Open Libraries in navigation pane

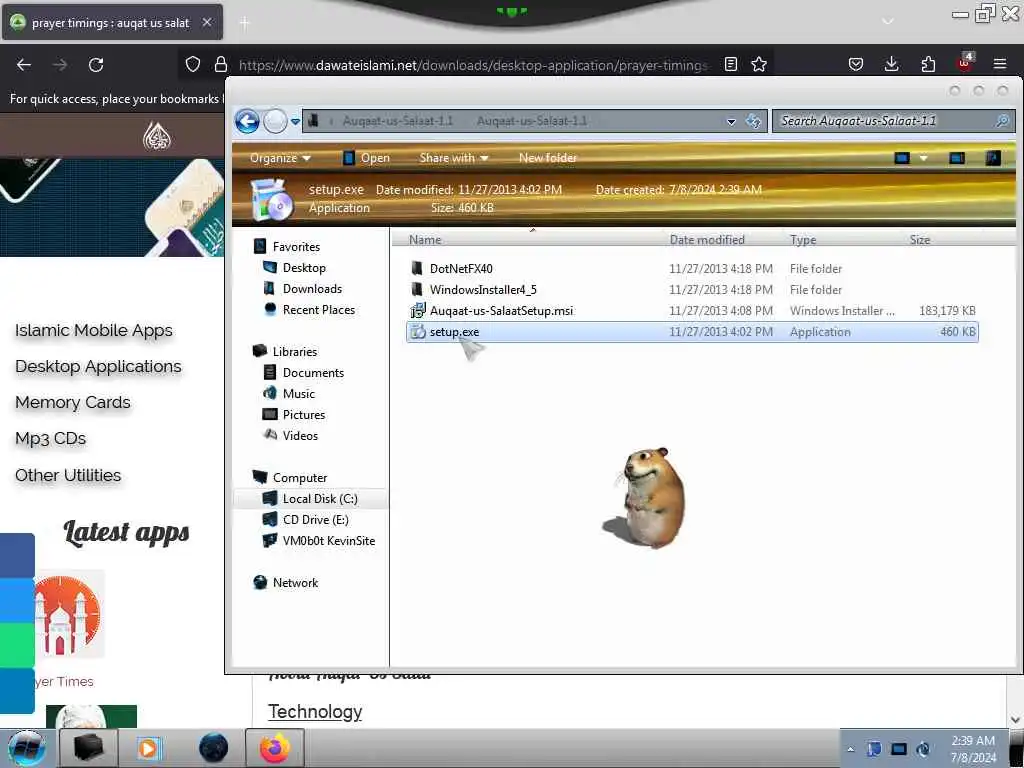tap(295, 351)
